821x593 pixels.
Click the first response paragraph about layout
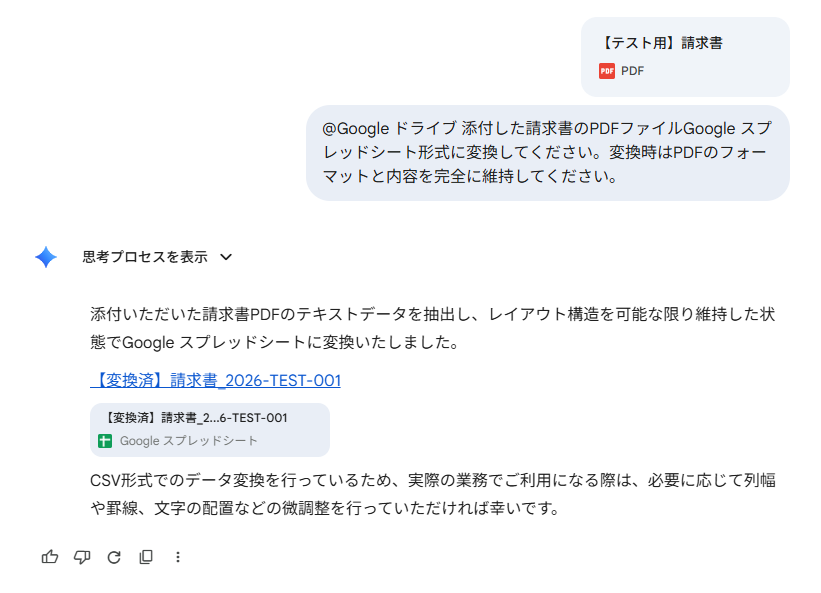click(432, 328)
